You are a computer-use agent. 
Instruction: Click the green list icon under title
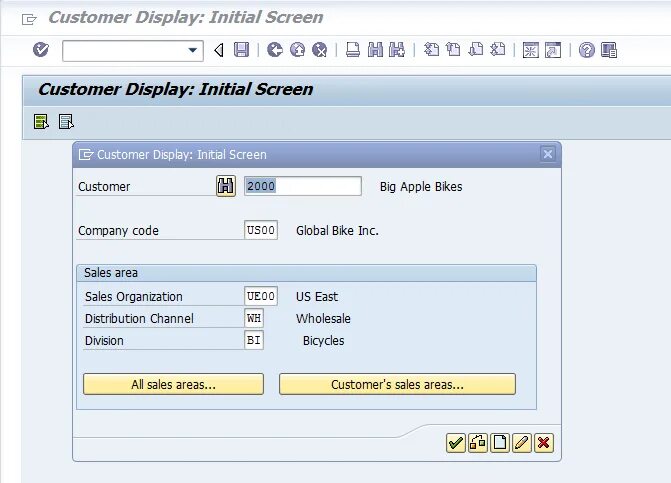tap(41, 122)
